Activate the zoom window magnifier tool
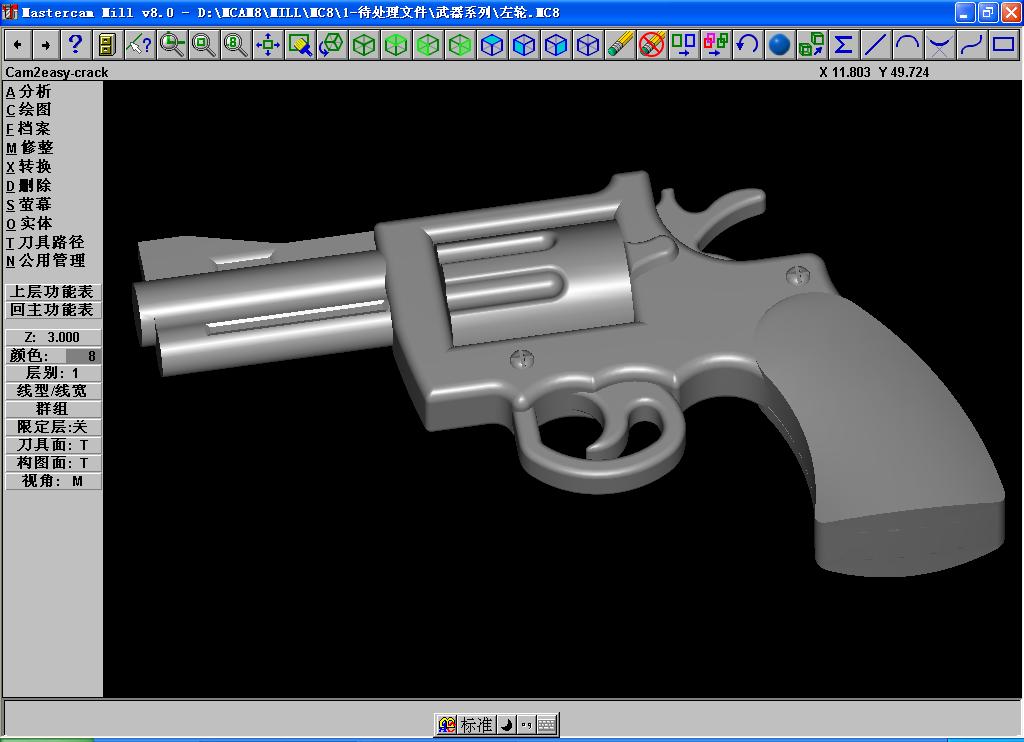Image resolution: width=1024 pixels, height=742 pixels. point(171,45)
